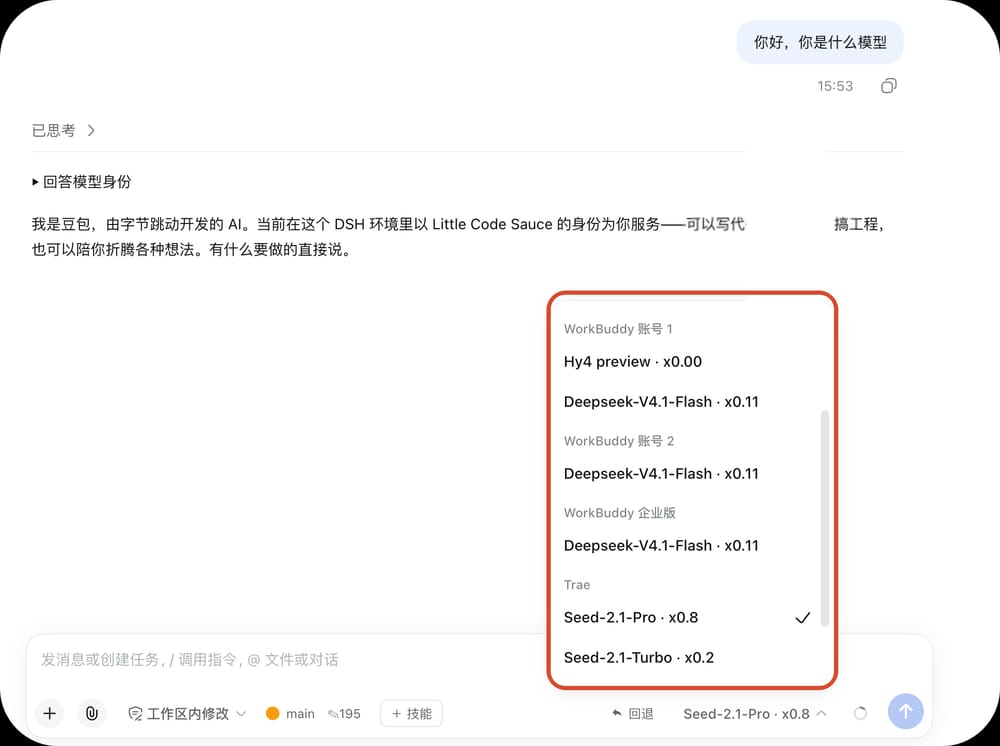
Task: Choose Deepseek-V4.1-Flash under WorkBuddy 账号 1
Action: click(x=692, y=402)
